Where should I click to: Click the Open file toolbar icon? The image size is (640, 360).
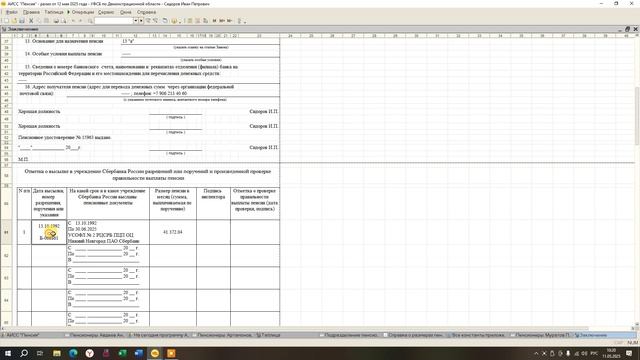pyautogui.click(x=14, y=20)
